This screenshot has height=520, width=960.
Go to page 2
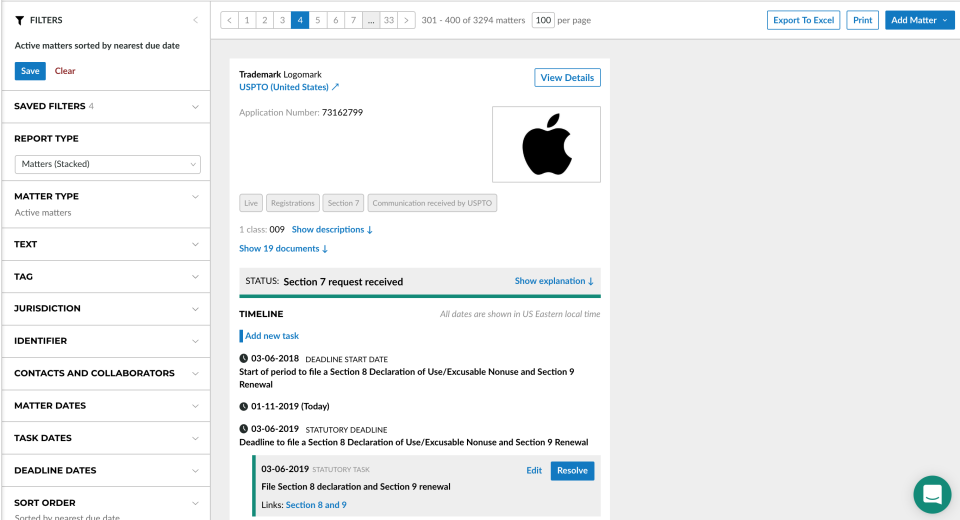(264, 20)
